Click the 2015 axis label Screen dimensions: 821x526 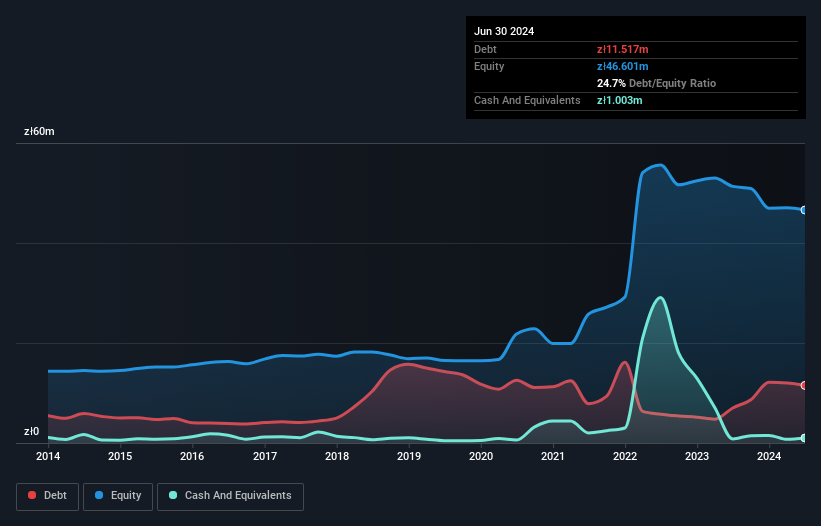click(x=120, y=456)
